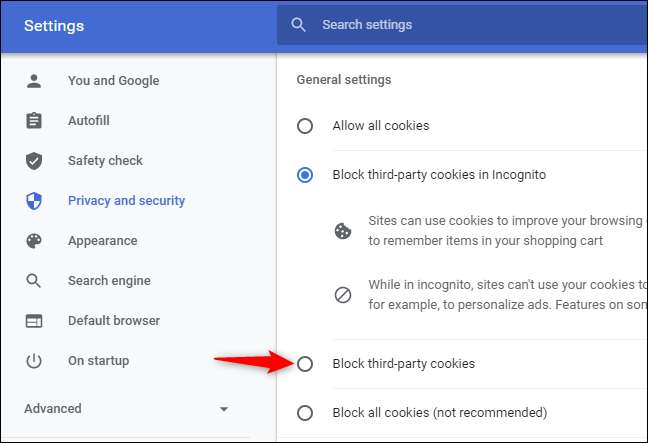Expand the Advanced section arrow
Viewport: 648px width, 443px height.
(224, 409)
